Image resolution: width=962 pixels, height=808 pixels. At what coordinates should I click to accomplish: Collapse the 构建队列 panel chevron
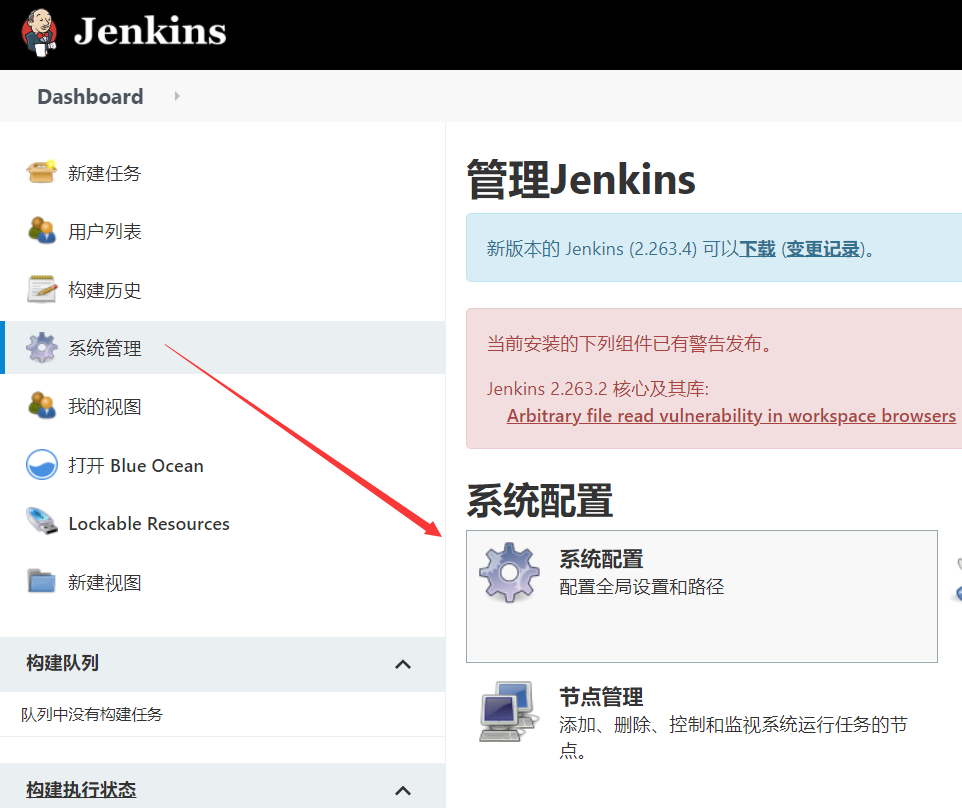click(x=403, y=664)
